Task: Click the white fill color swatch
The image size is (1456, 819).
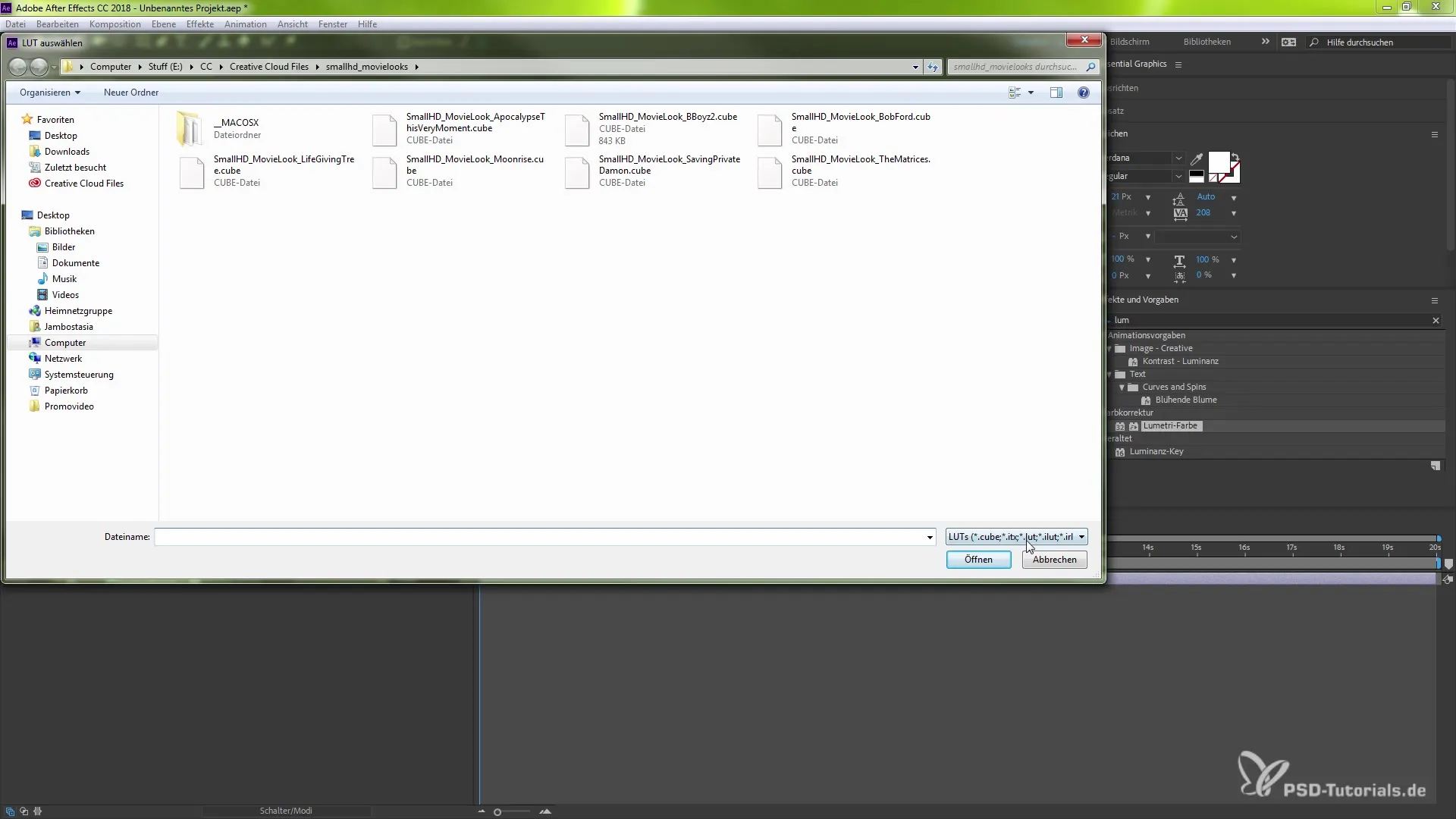Action: tap(1219, 162)
